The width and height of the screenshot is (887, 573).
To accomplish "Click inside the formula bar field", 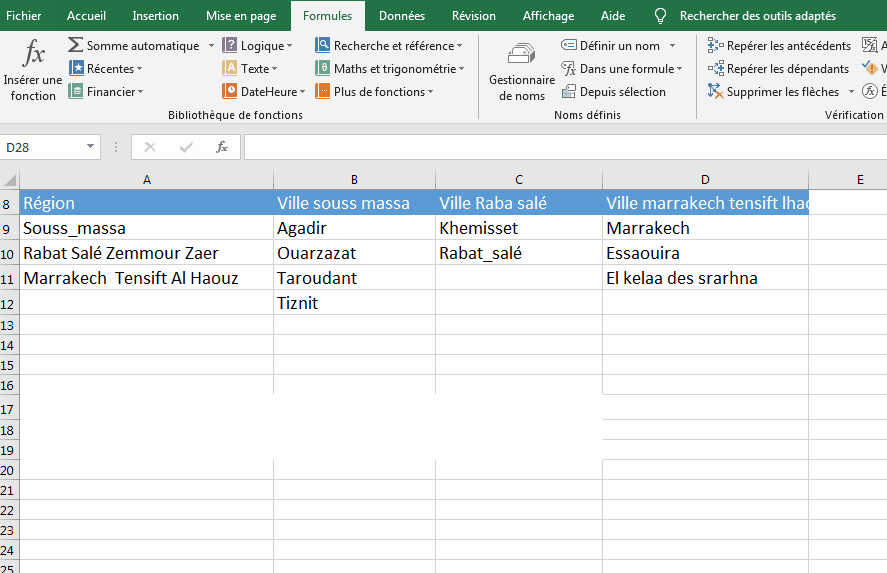I will click(566, 148).
